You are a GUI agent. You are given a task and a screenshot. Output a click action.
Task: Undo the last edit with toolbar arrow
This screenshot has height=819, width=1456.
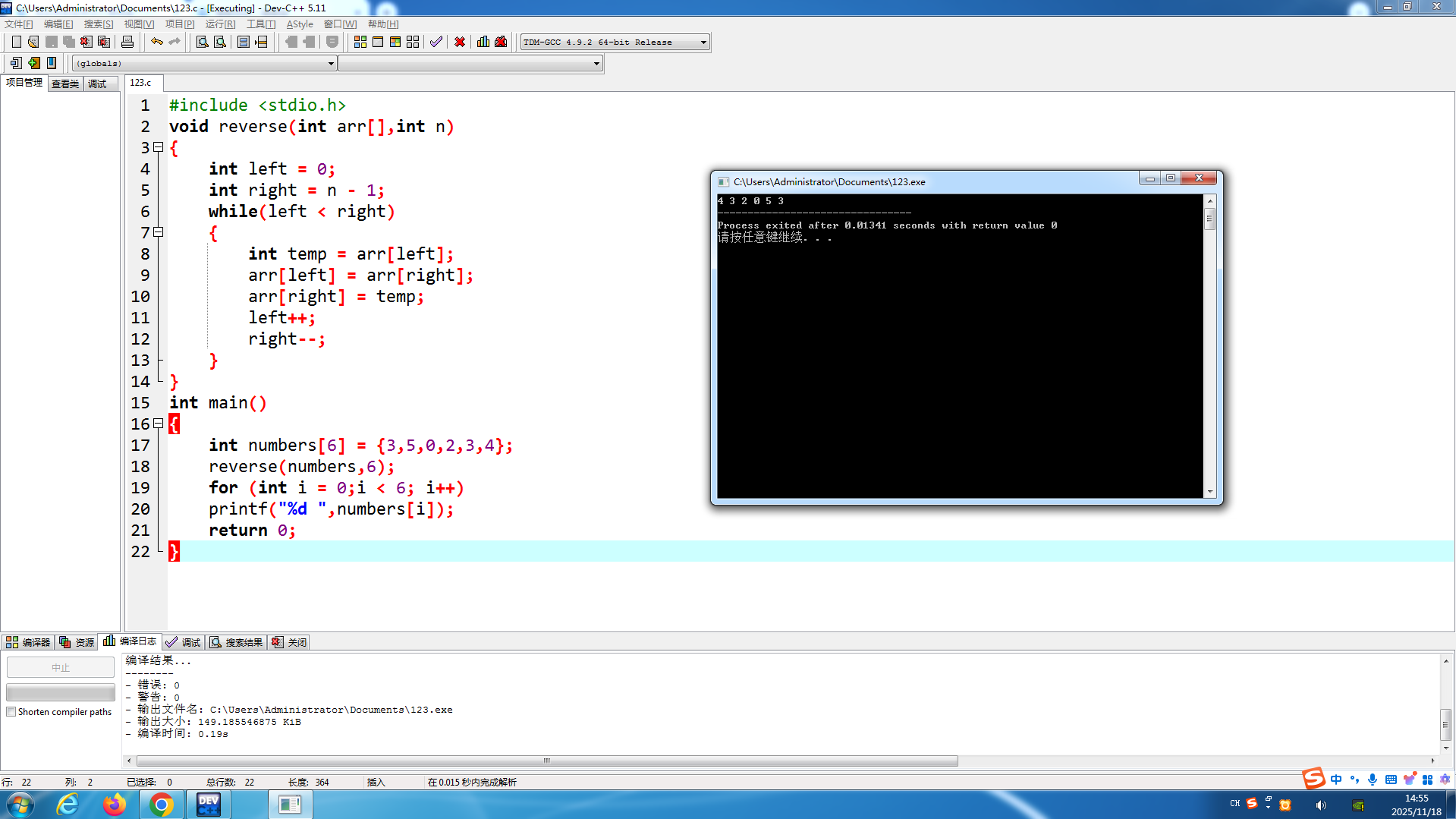coord(157,42)
